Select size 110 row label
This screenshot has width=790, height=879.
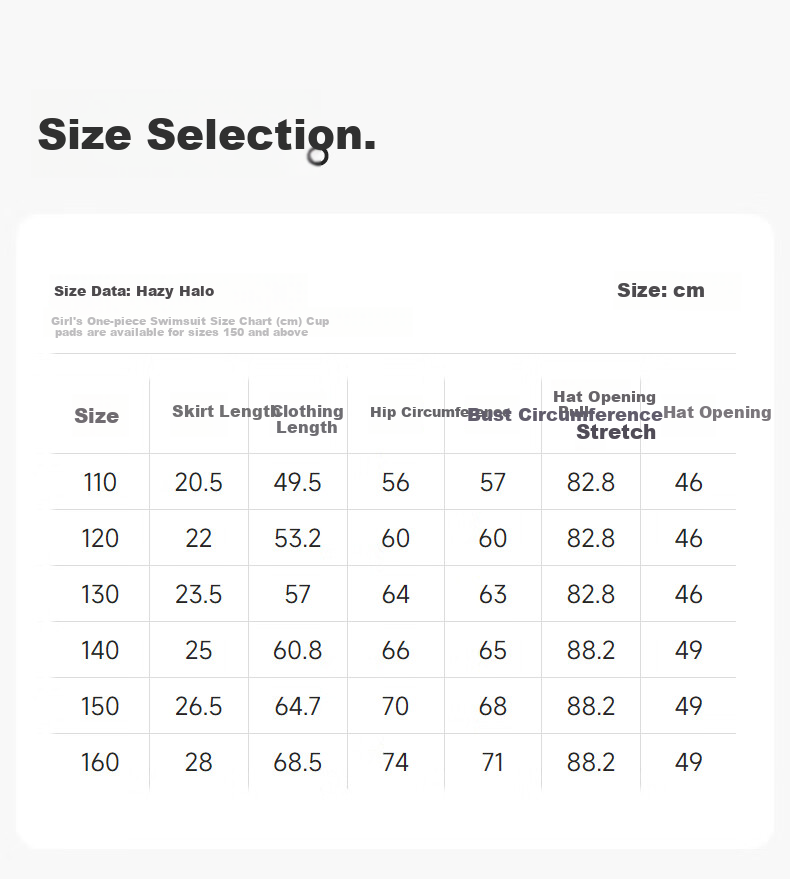100,482
